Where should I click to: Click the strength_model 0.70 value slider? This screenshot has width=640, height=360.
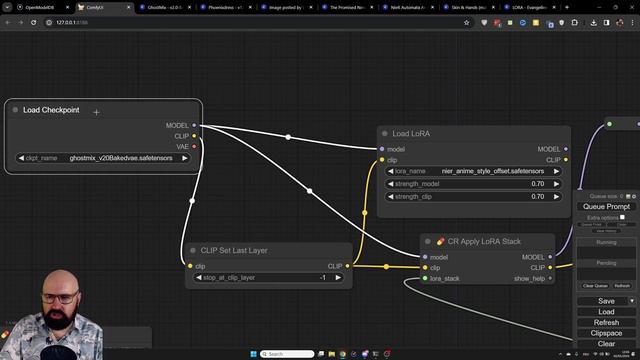473,184
